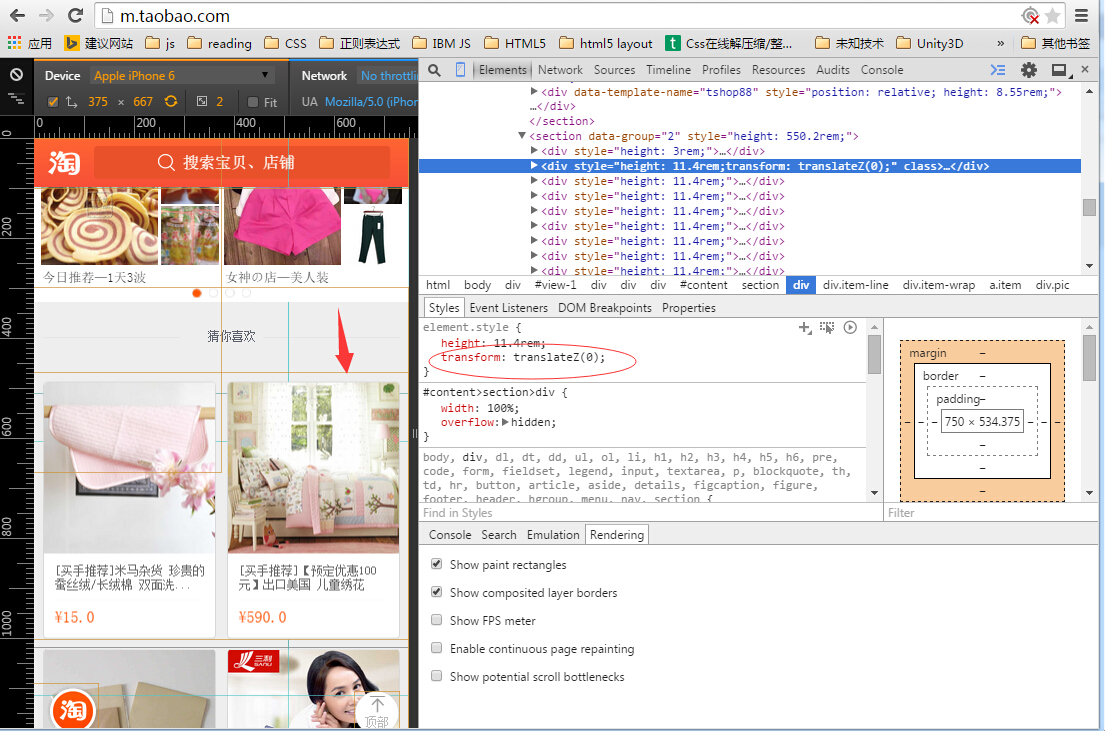1105x731 pixels.
Task: Click the Taobao search bar
Action: 241,163
